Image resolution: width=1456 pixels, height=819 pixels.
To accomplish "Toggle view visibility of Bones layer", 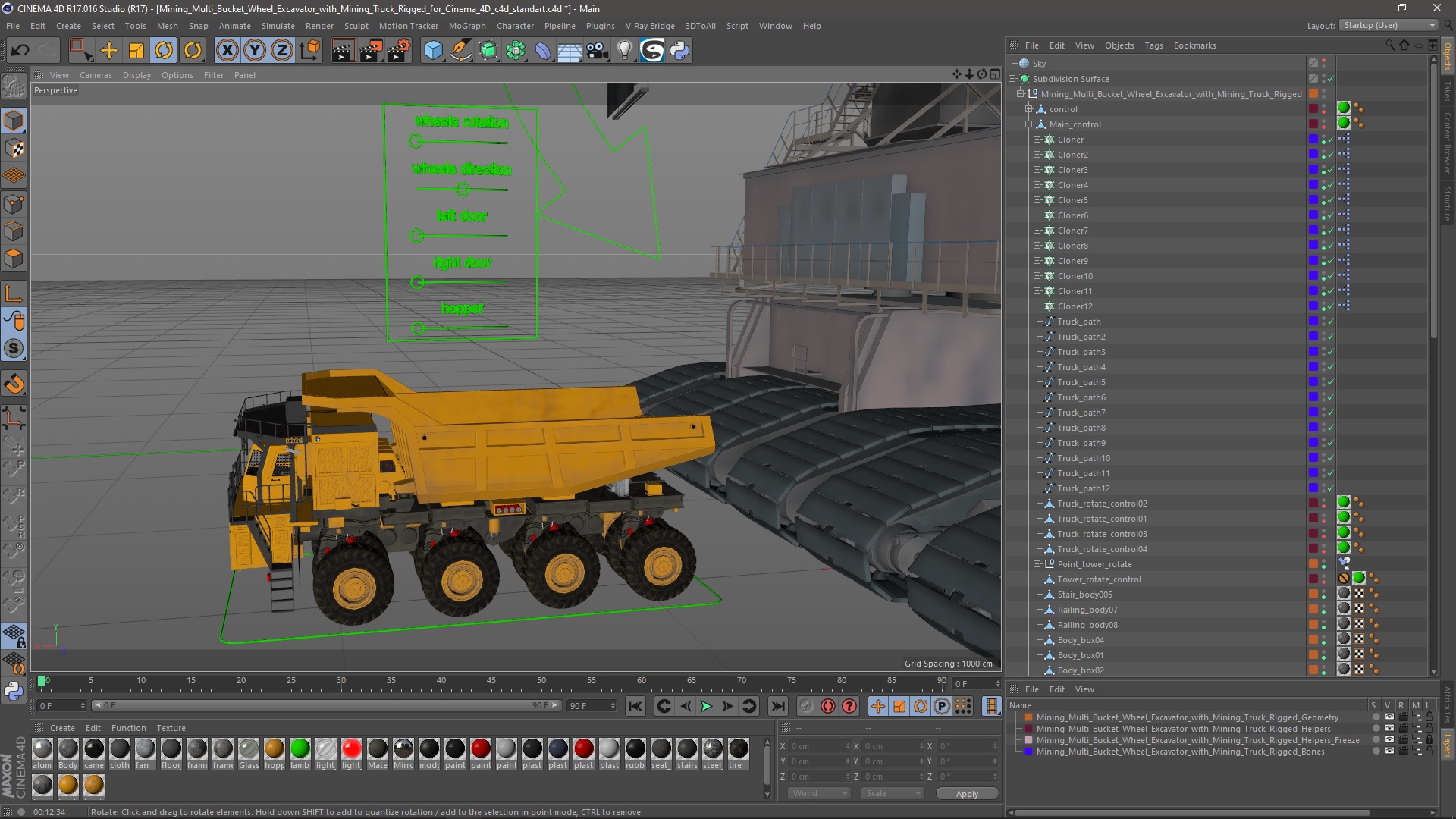I will click(1389, 752).
